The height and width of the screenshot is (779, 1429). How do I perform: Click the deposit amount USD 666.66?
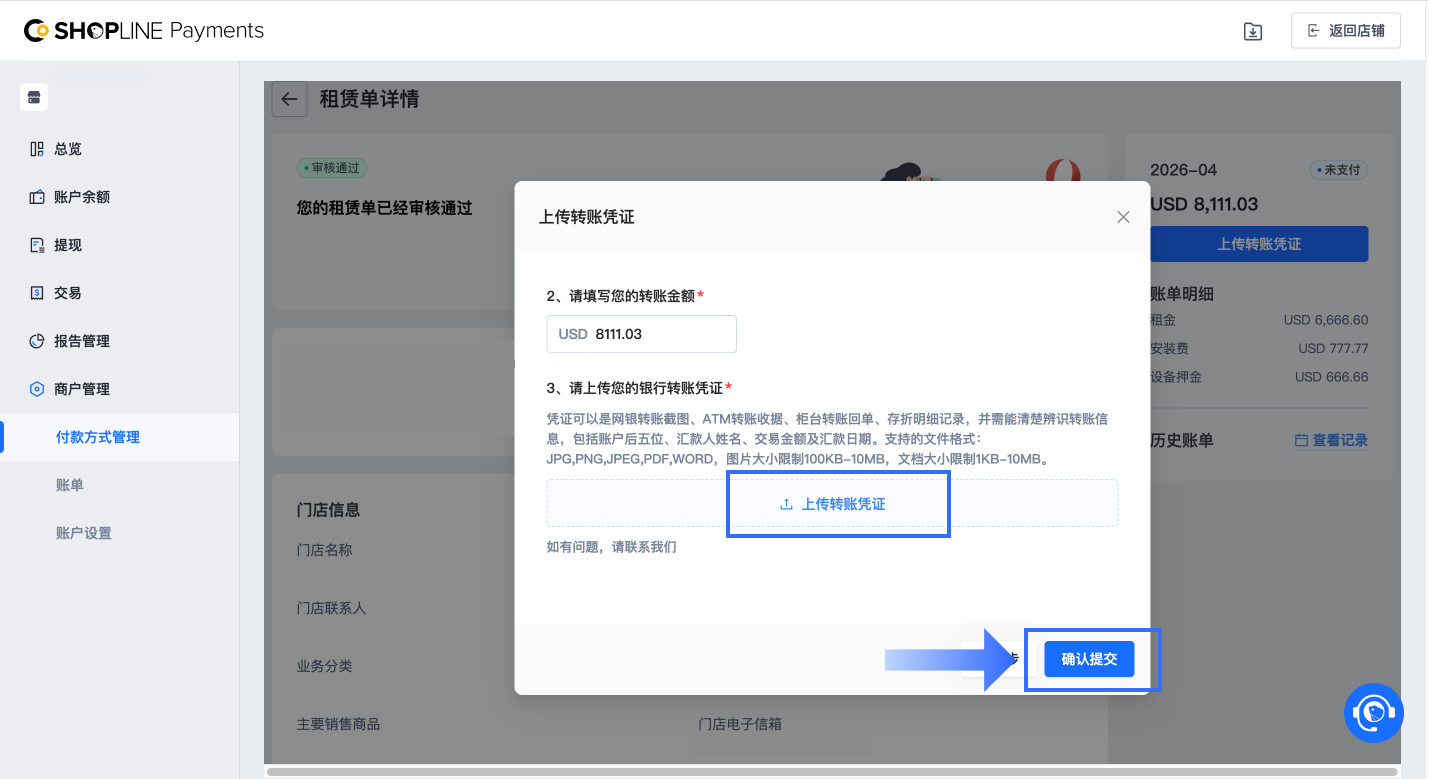[x=1331, y=377]
